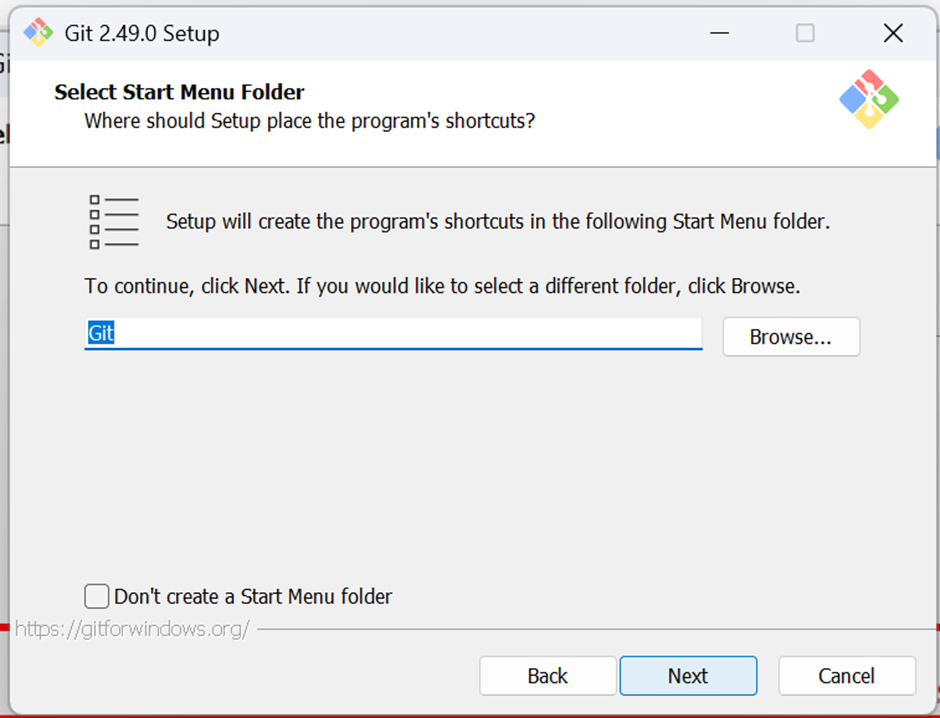The width and height of the screenshot is (940, 718).
Task: Return to the previous page with Back
Action: 548,676
